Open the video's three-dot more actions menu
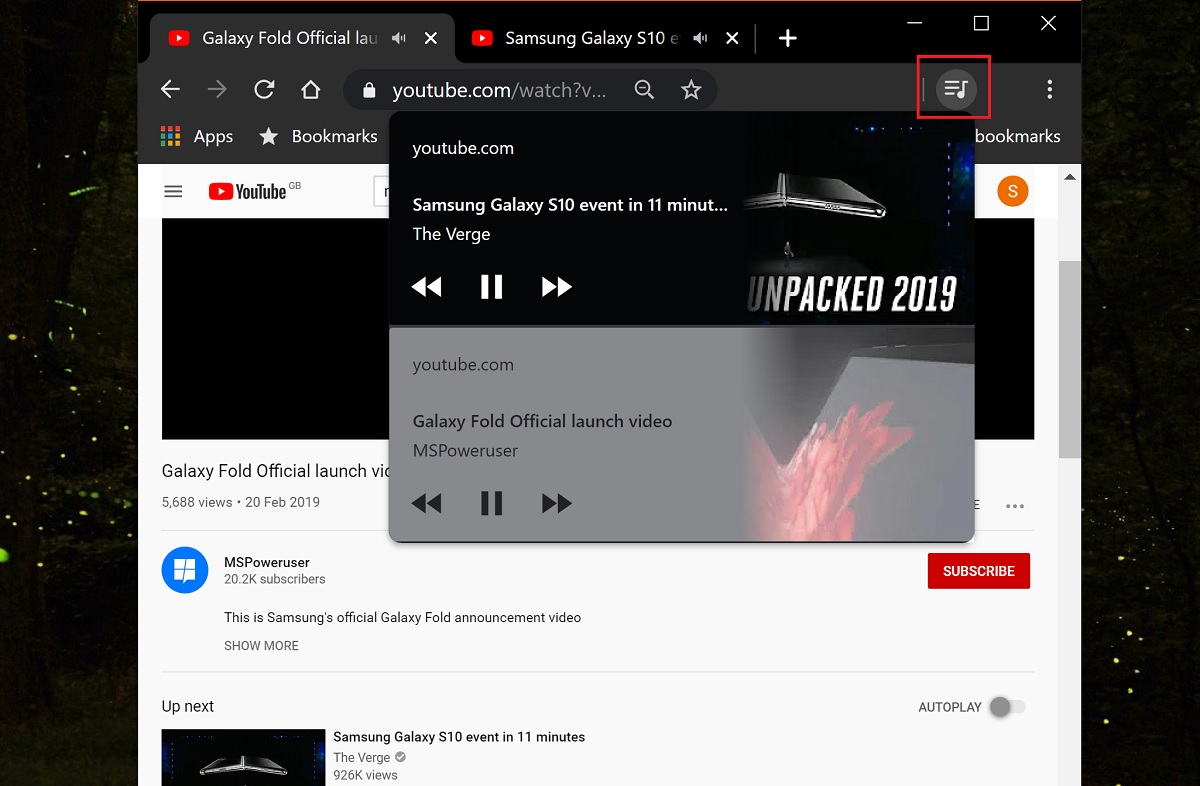The width and height of the screenshot is (1200, 786). (x=1015, y=506)
